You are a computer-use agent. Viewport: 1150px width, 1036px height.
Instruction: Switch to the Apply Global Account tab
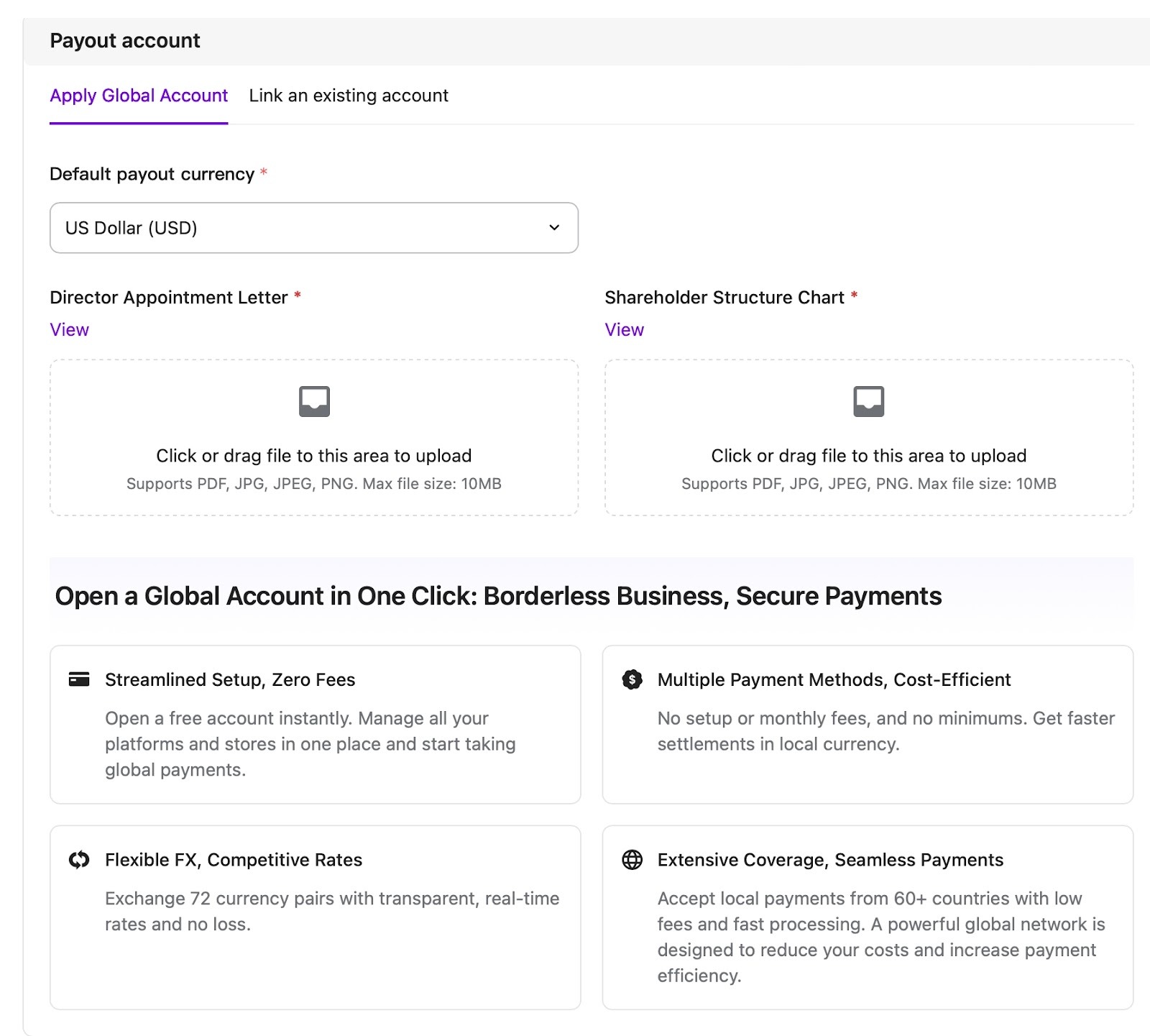point(139,96)
